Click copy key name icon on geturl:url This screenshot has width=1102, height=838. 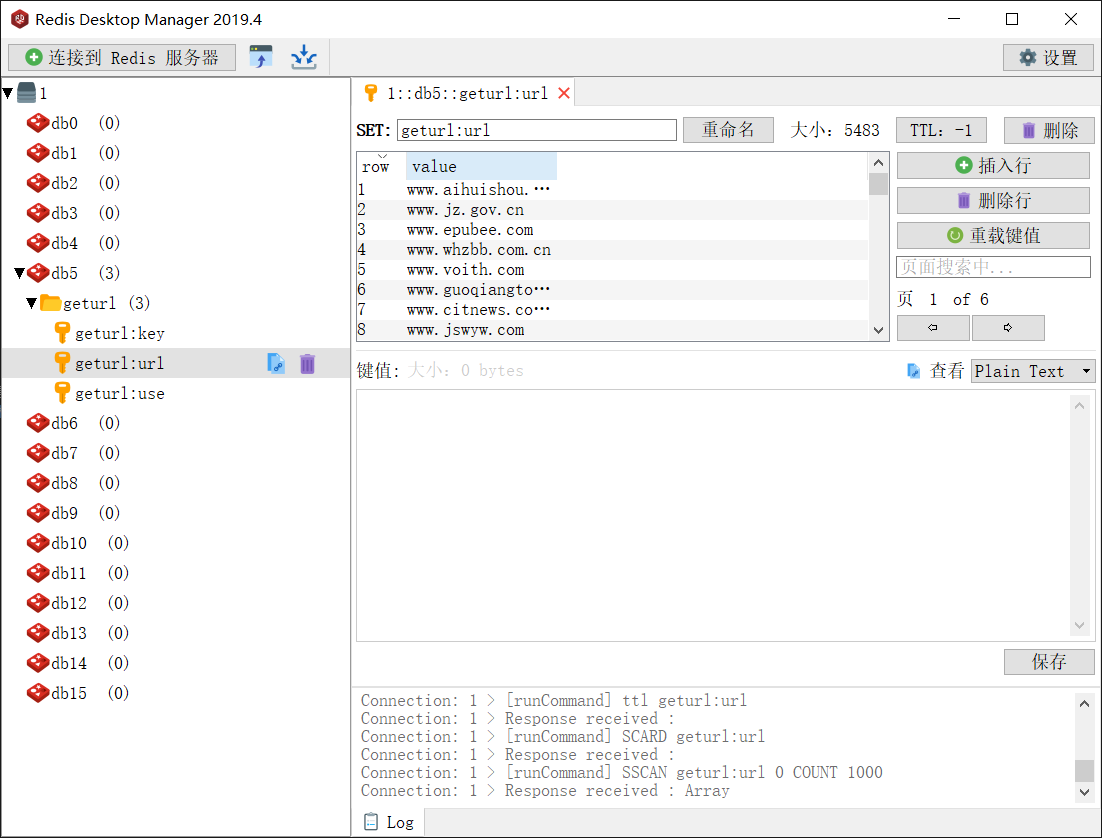point(276,363)
